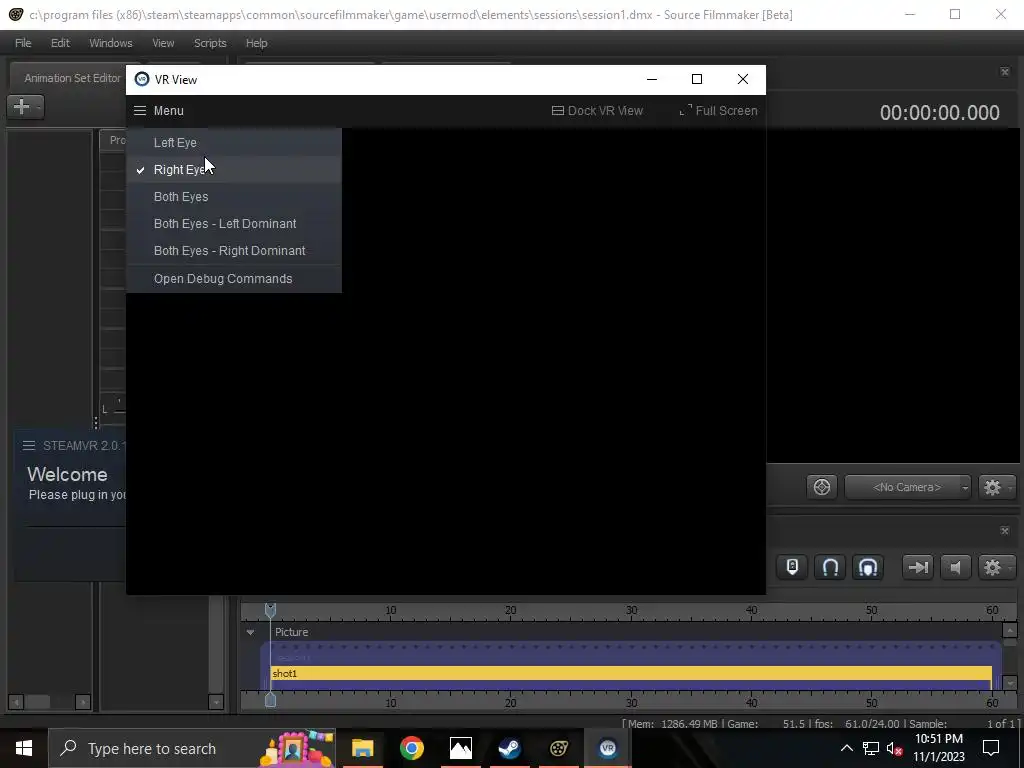Screen dimensions: 1024x768
Task: Open Steam from taskbar
Action: pos(509,748)
